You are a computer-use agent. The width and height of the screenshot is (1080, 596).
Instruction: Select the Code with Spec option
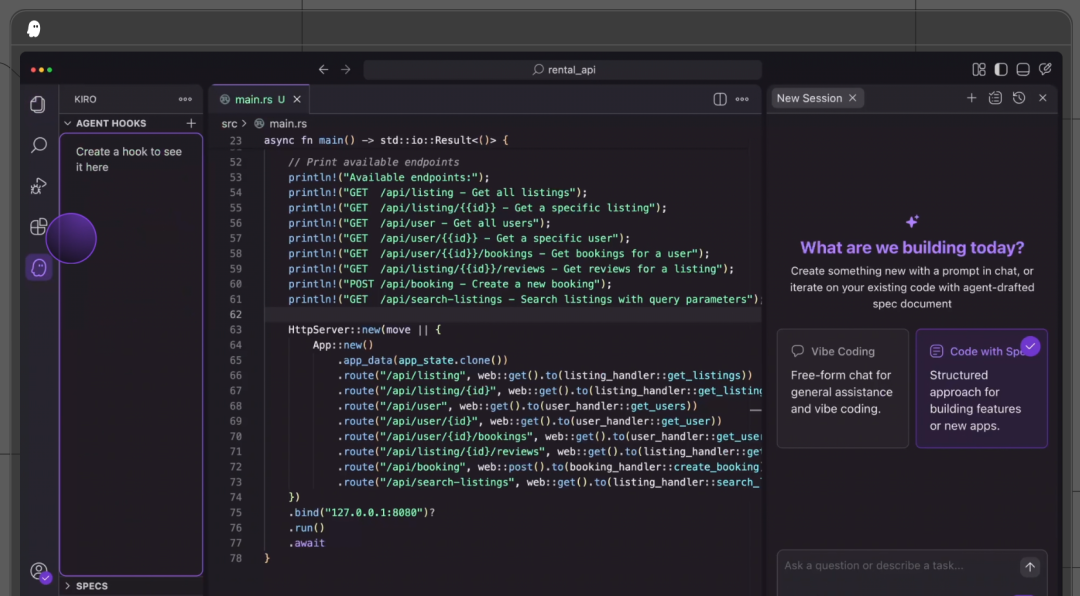(x=981, y=388)
